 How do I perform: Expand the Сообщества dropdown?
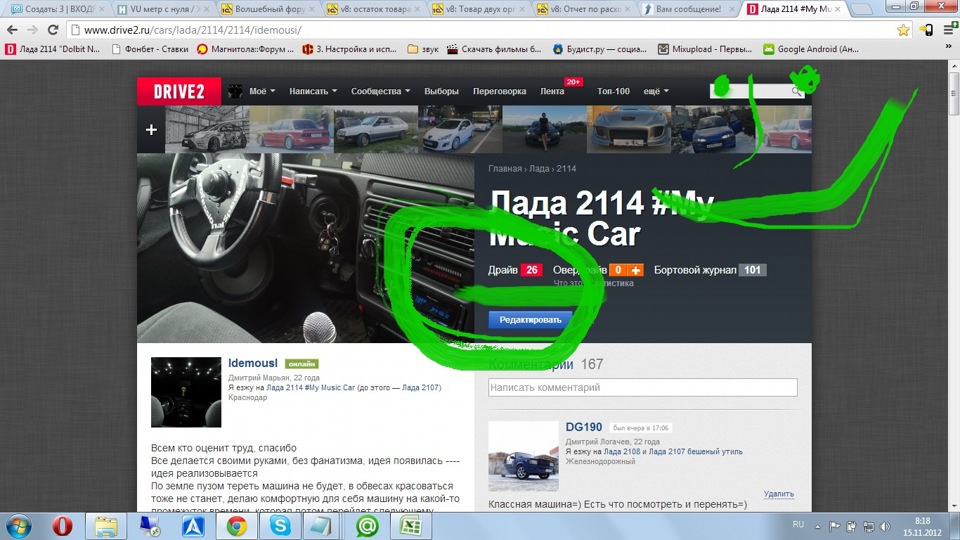380,91
